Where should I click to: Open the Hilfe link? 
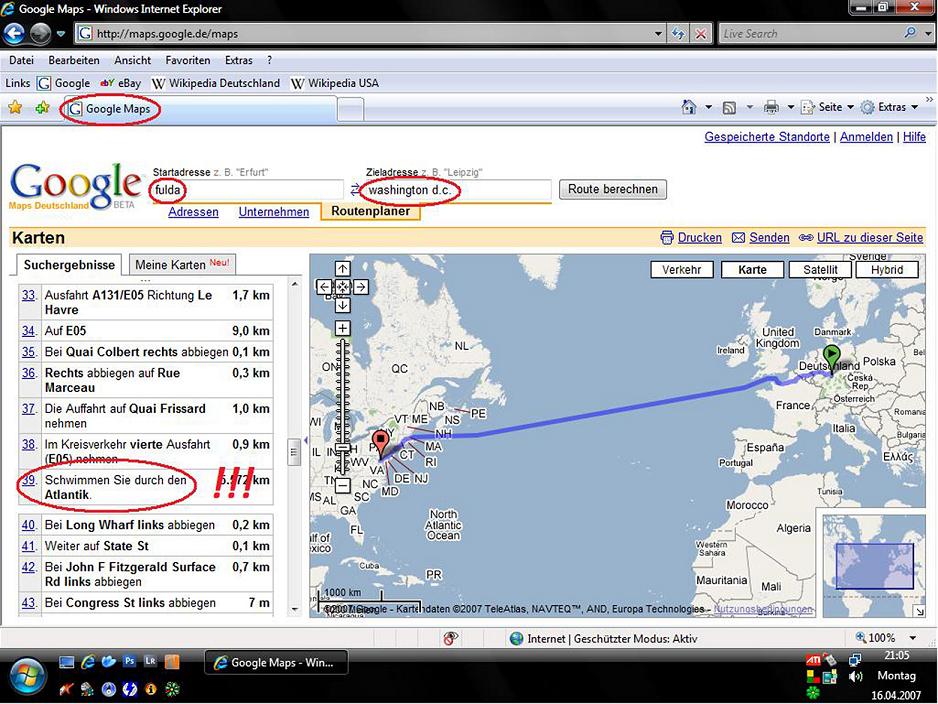pos(914,137)
